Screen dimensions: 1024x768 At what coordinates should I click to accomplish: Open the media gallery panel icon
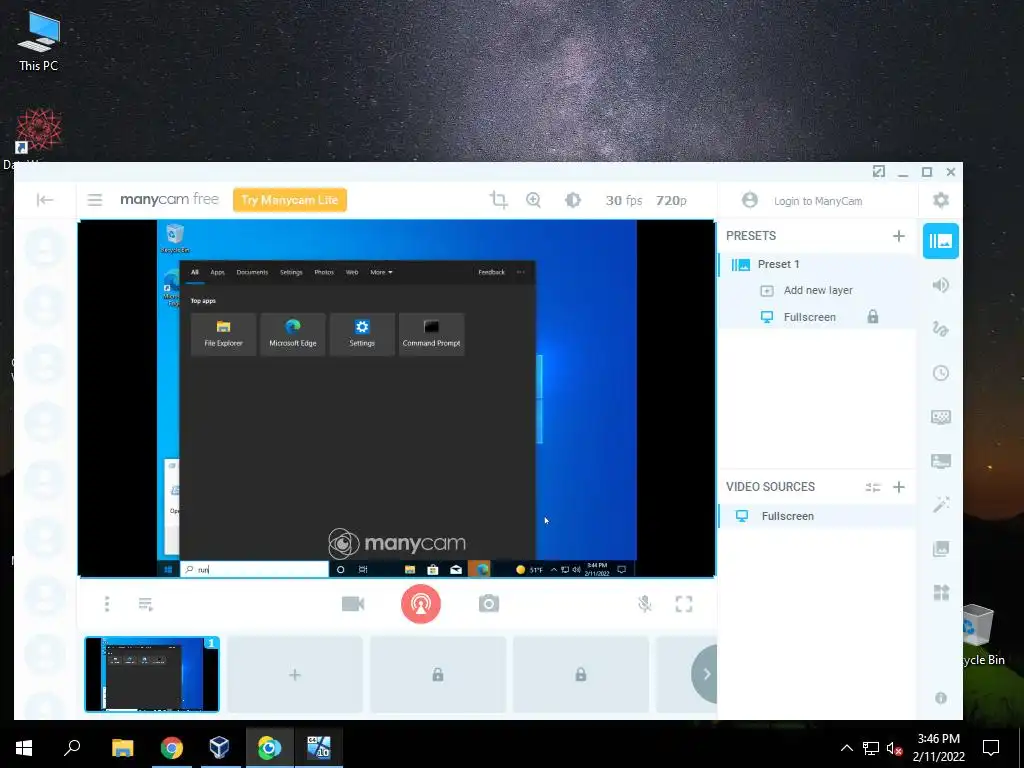(941, 549)
